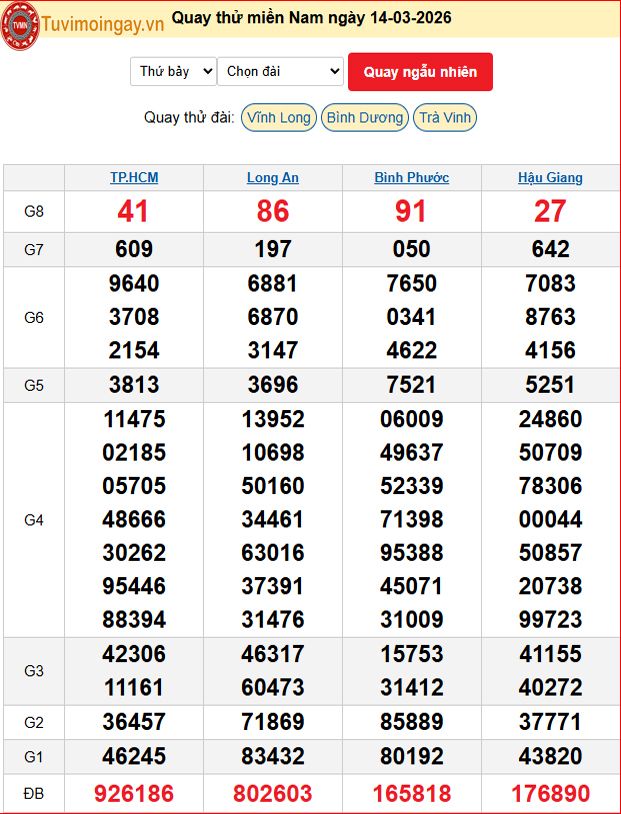
Task: Choose the Bình Dương station pill
Action: [365, 118]
